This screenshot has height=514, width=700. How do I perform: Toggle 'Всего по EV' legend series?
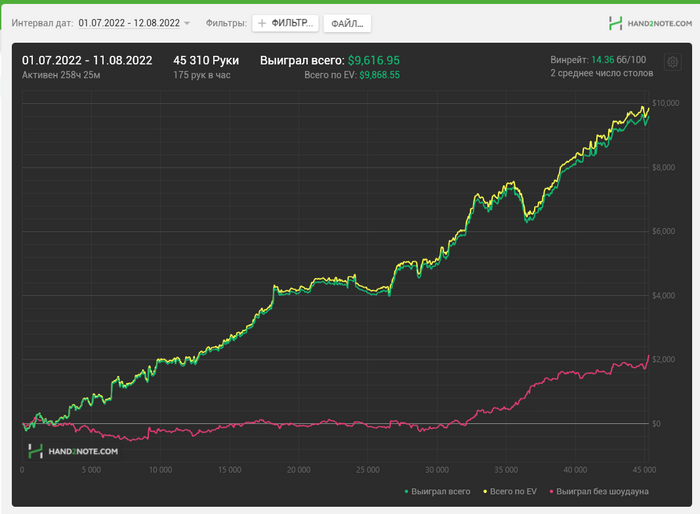510,491
